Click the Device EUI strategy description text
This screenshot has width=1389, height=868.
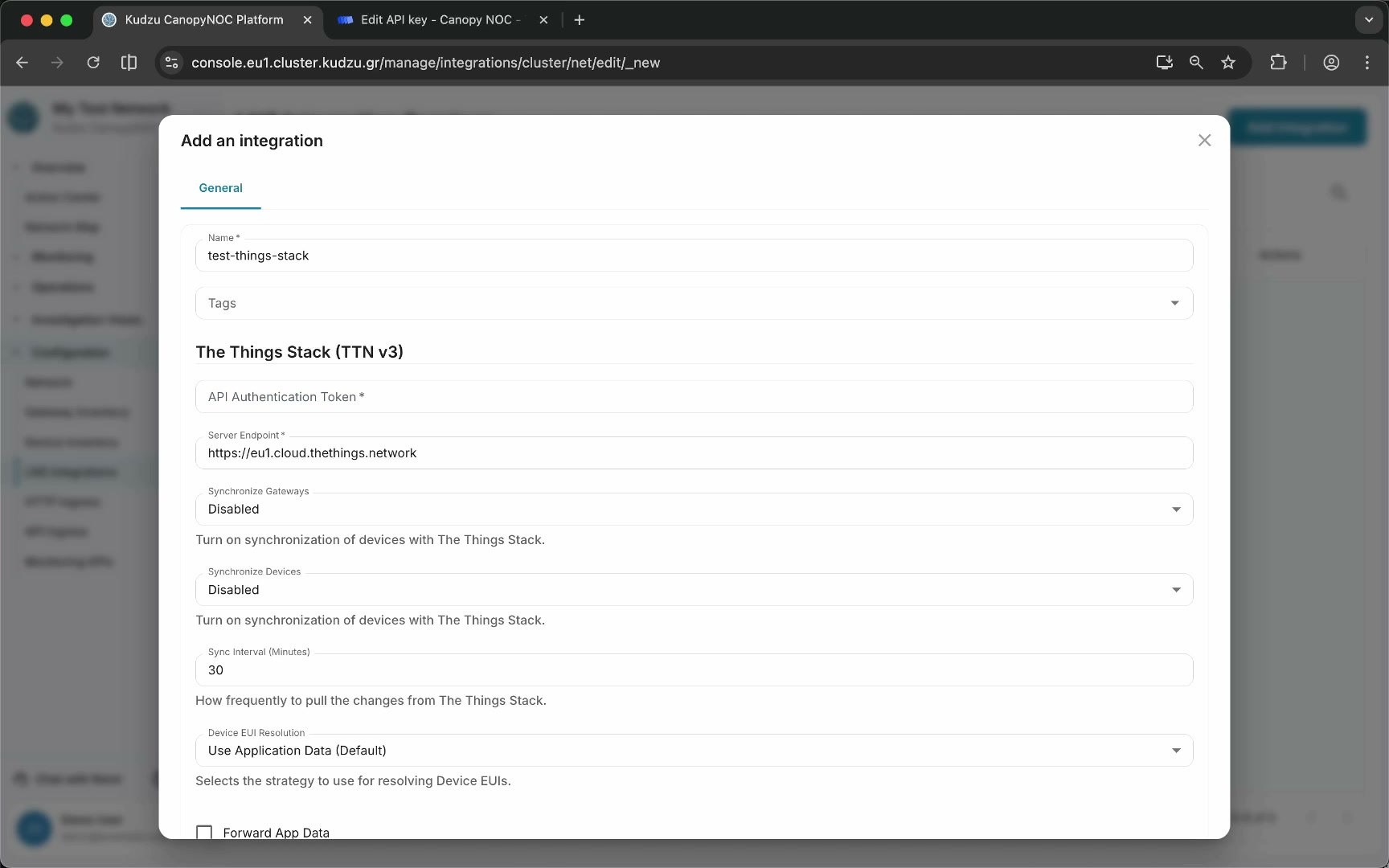353,781
